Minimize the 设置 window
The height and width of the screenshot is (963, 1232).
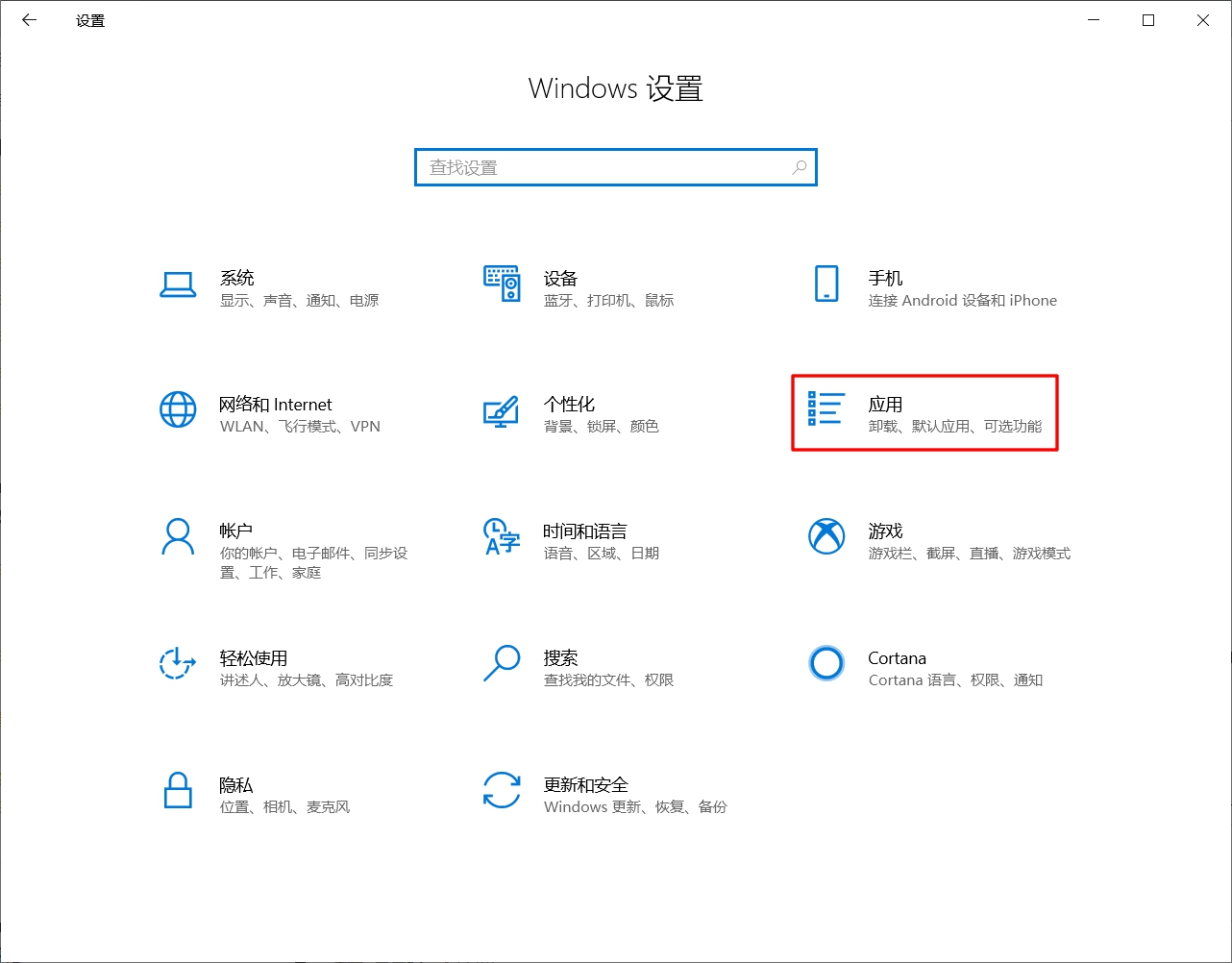(1094, 20)
